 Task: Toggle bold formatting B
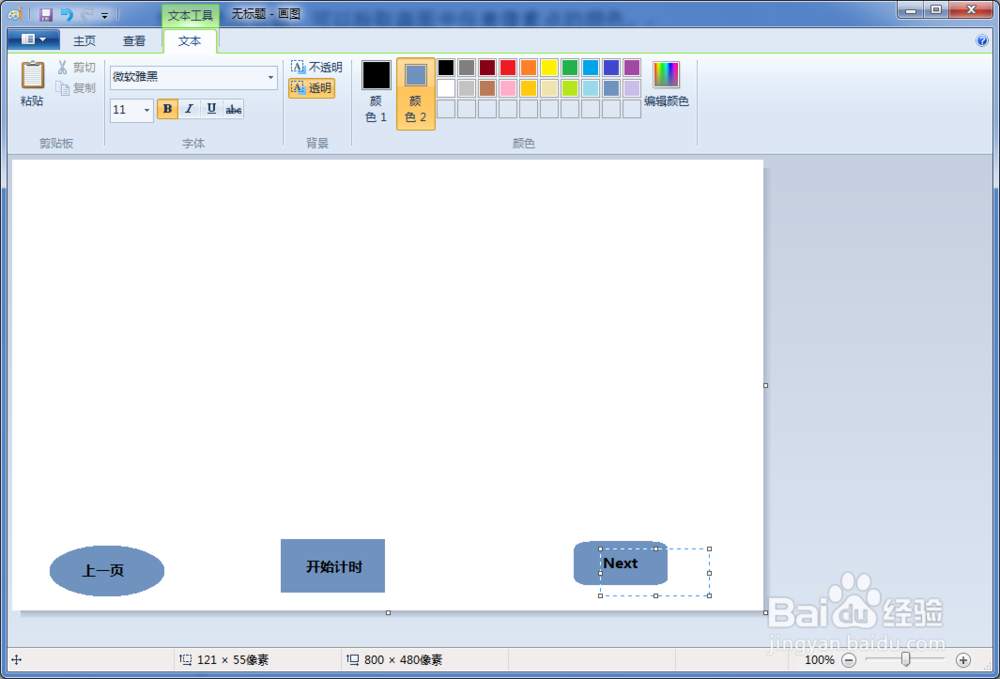[x=167, y=109]
